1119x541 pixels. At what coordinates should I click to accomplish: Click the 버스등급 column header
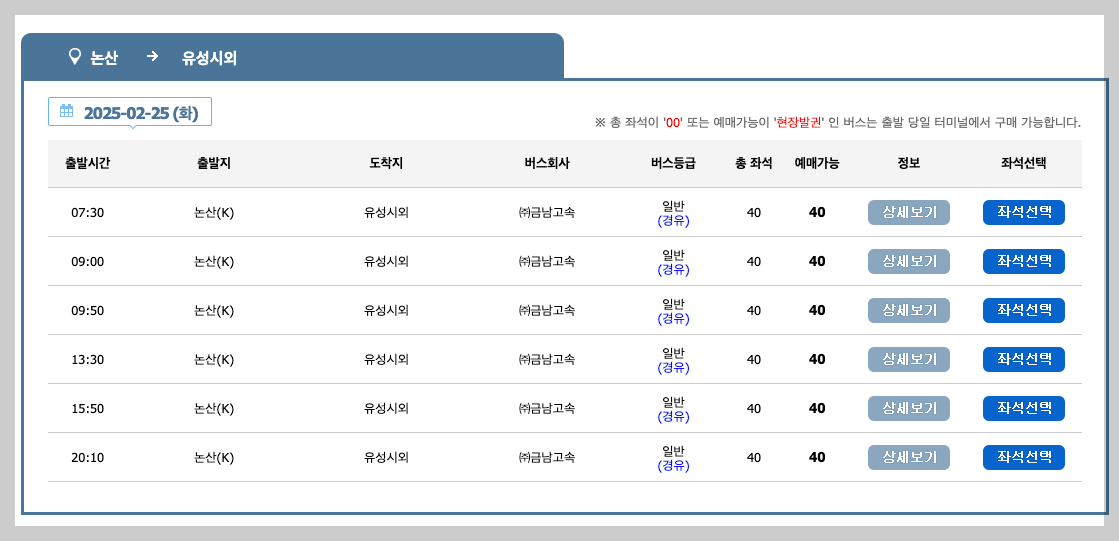(673, 163)
